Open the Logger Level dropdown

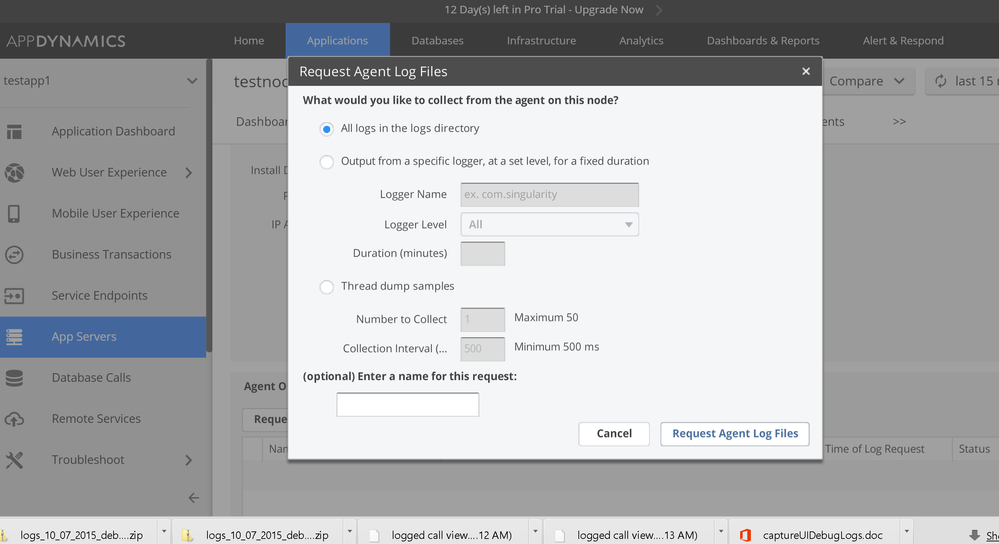[550, 224]
